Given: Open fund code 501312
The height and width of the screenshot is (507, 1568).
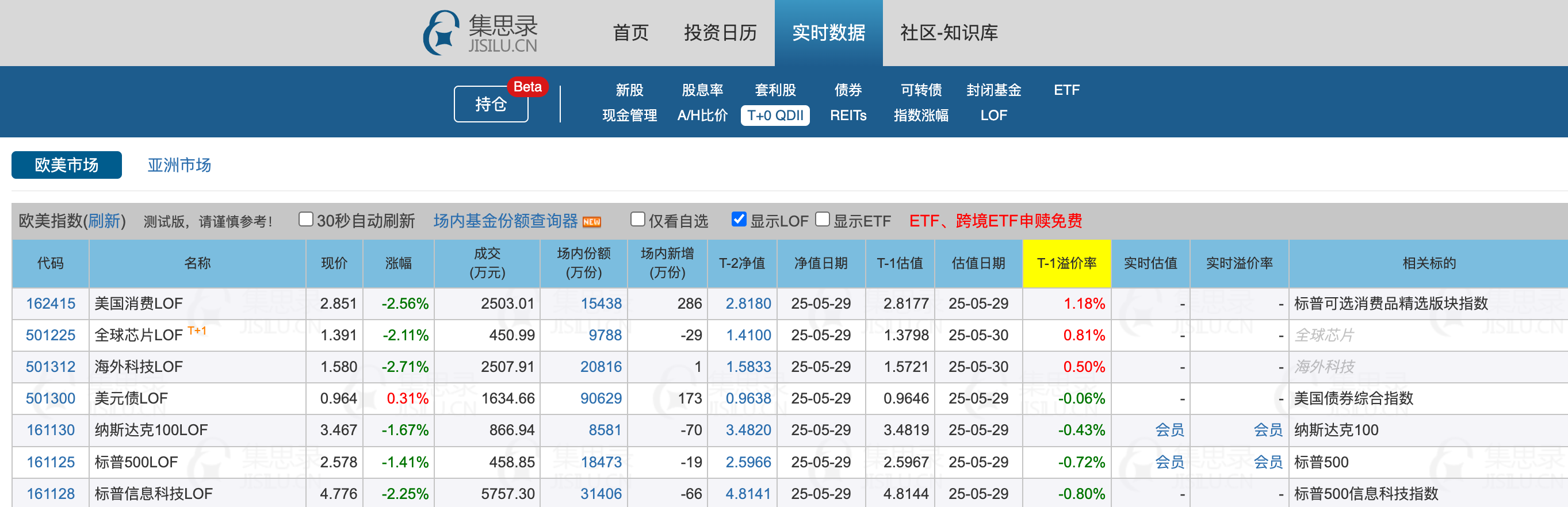Looking at the screenshot, I should 51,366.
